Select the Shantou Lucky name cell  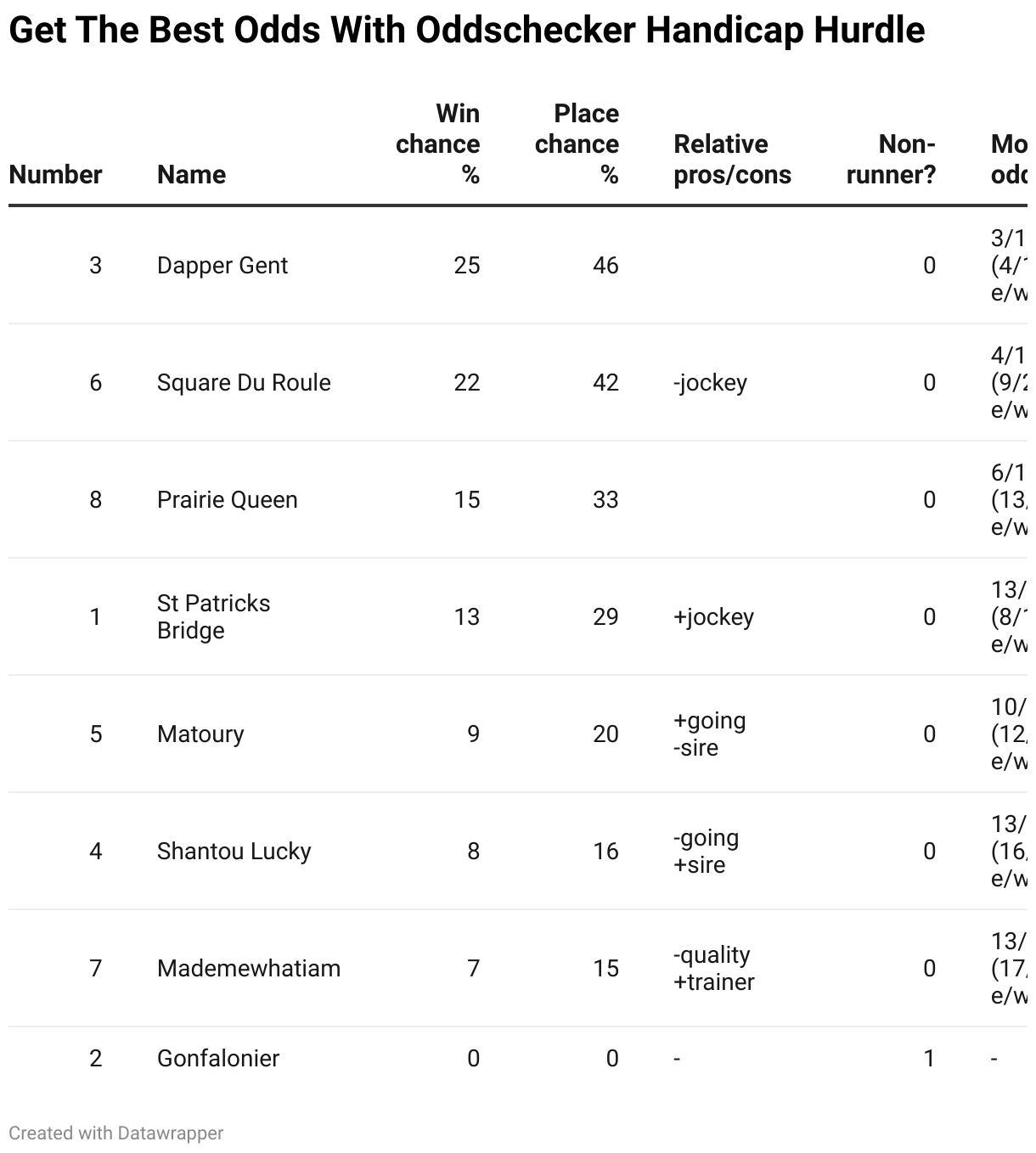point(234,852)
